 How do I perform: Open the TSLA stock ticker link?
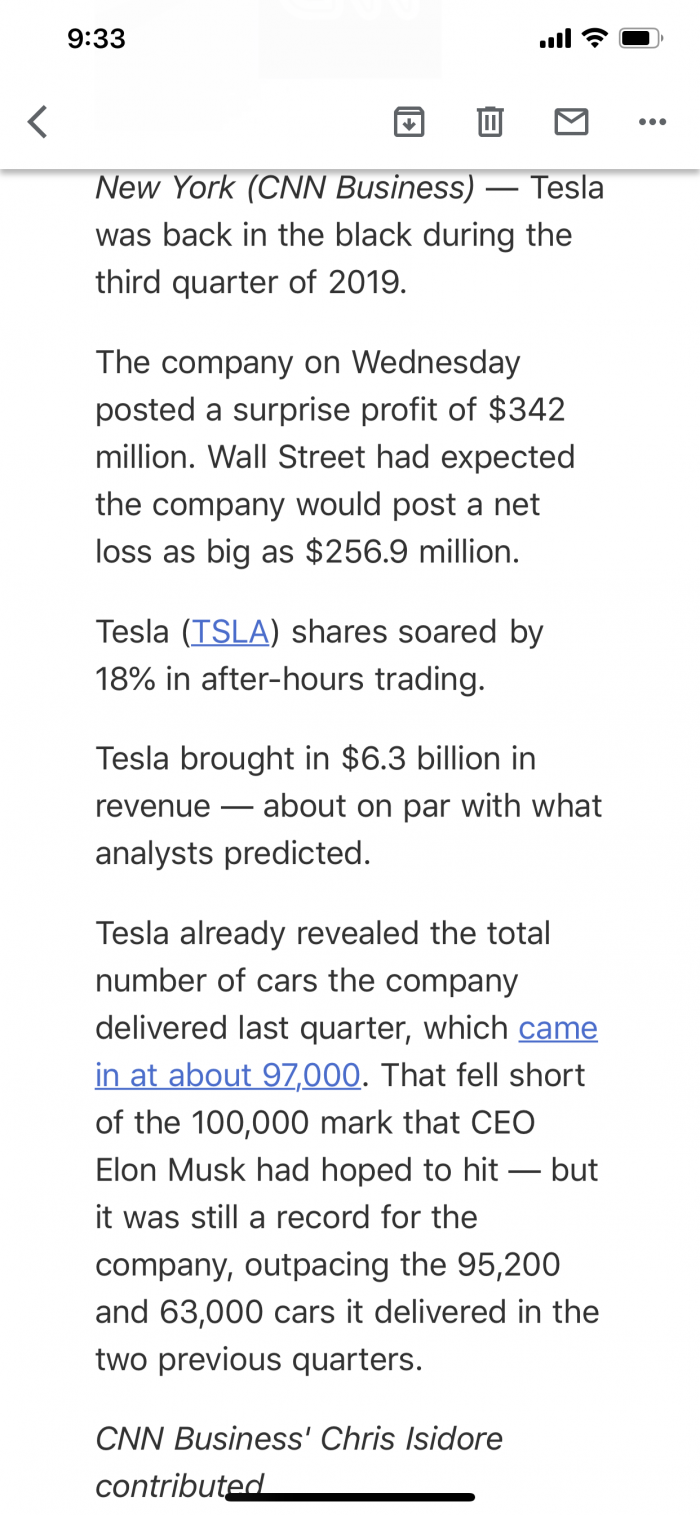click(x=230, y=632)
